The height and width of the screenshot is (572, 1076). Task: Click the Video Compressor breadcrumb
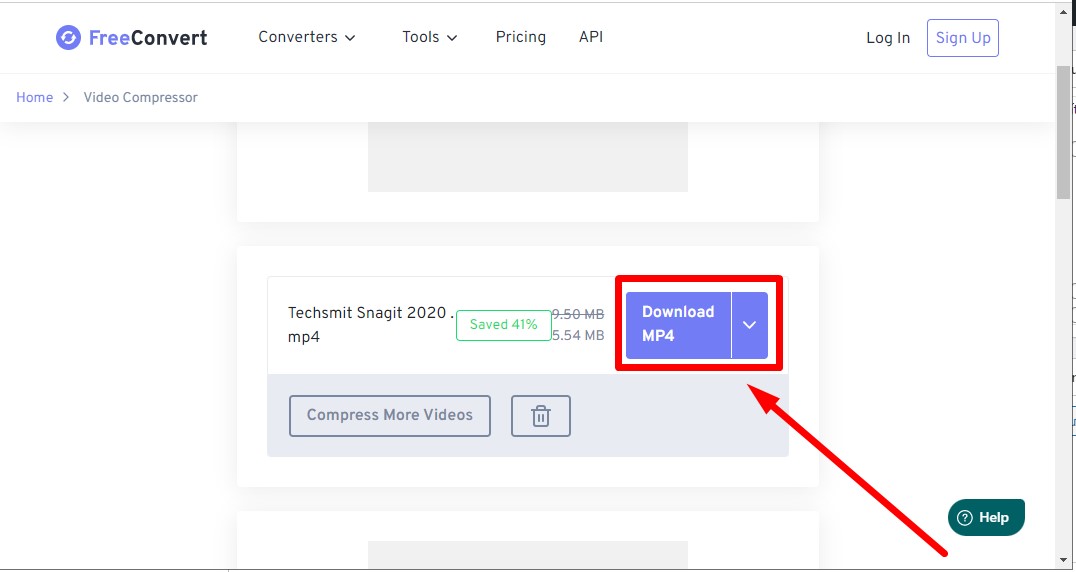click(140, 98)
